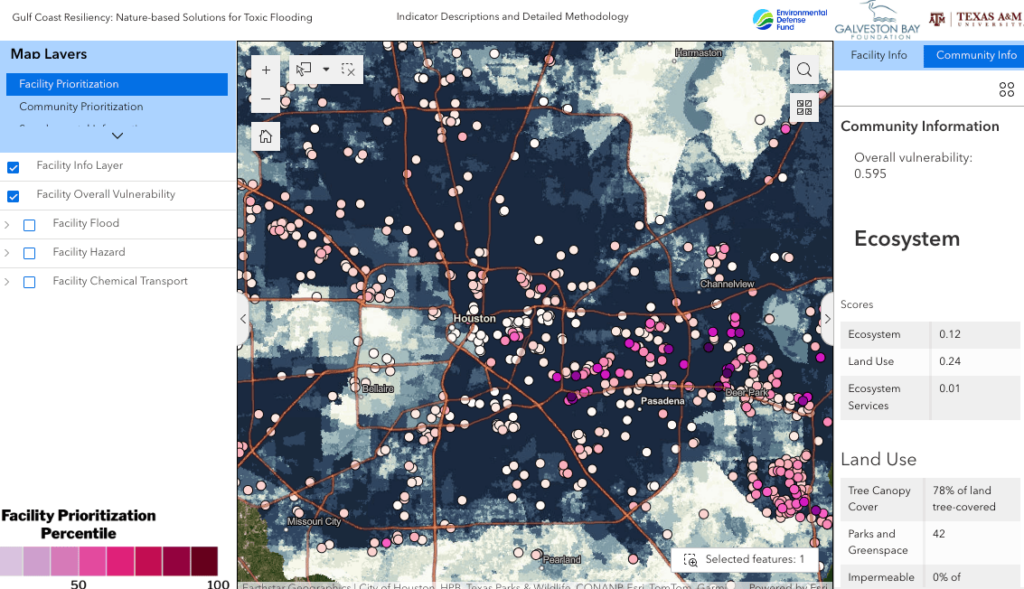Zoom in on the map
Screen dimensions: 1024x589
click(265, 70)
